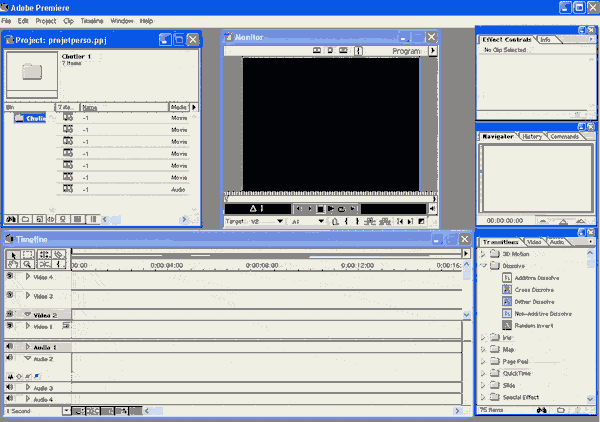Switch Project window to Thumbnail view
Screen dimensions: 600x422
click(x=78, y=219)
